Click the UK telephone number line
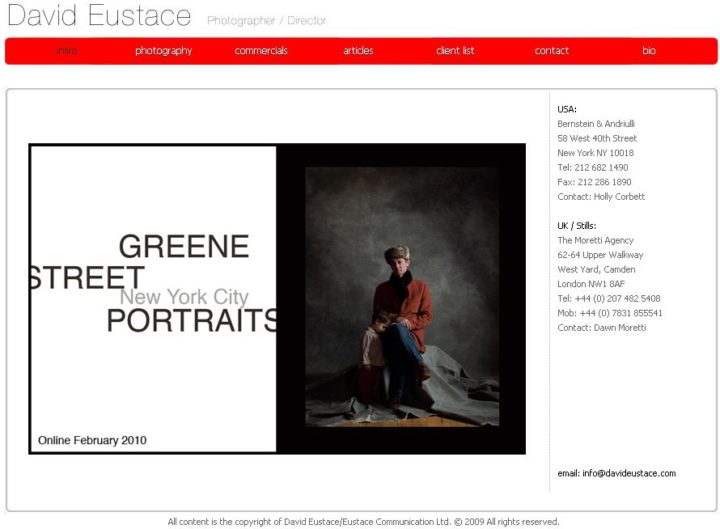The width and height of the screenshot is (720, 529). coord(609,298)
